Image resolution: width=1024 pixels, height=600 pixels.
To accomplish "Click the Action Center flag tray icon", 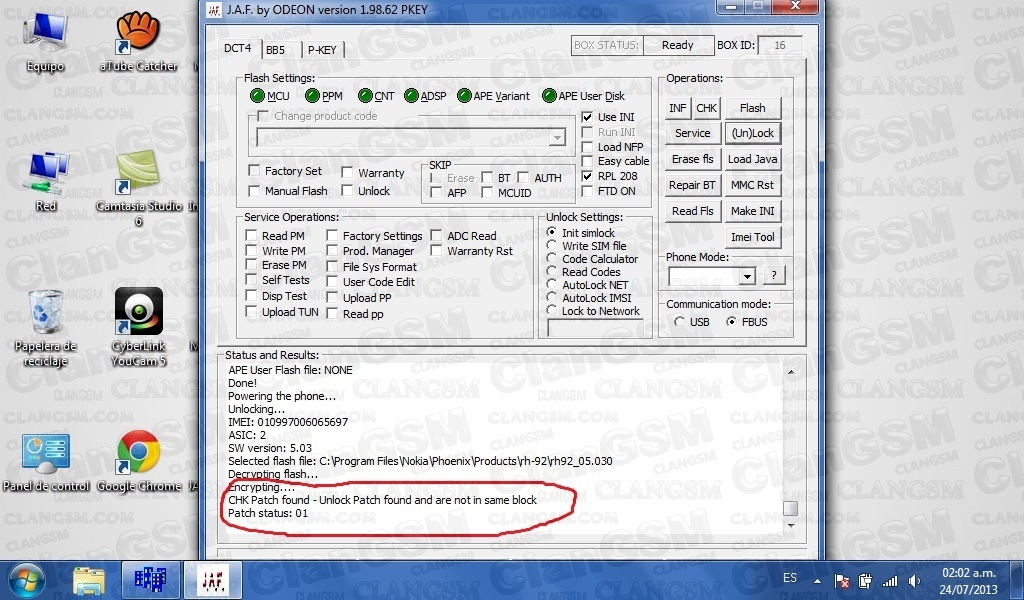I will (x=842, y=580).
